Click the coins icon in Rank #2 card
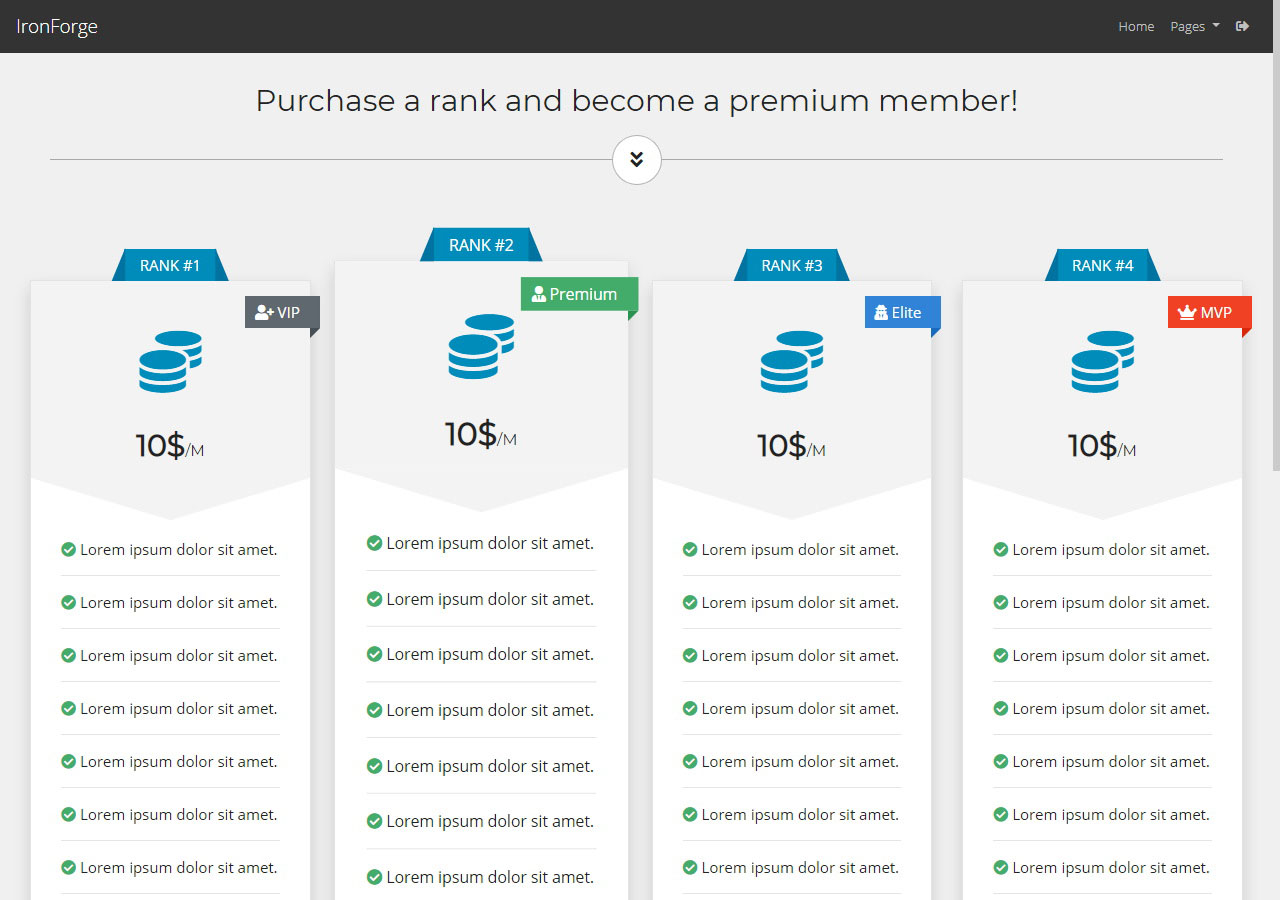This screenshot has height=900, width=1280. [481, 346]
